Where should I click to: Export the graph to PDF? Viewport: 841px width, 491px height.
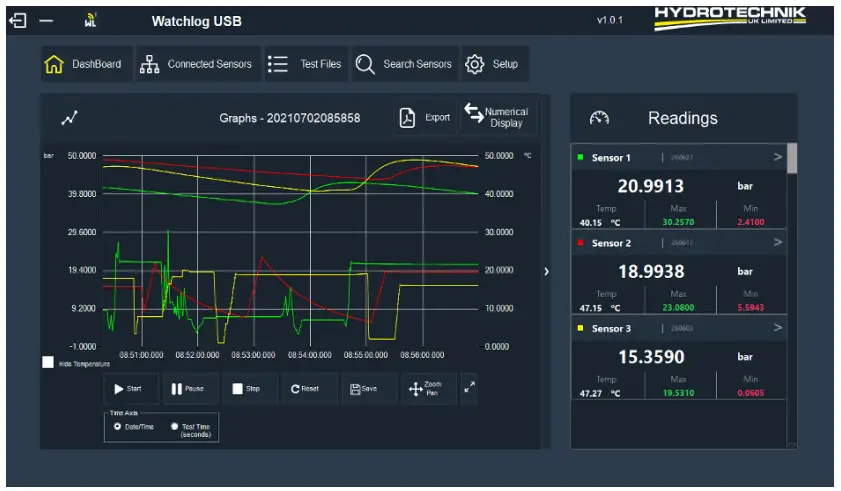[425, 118]
